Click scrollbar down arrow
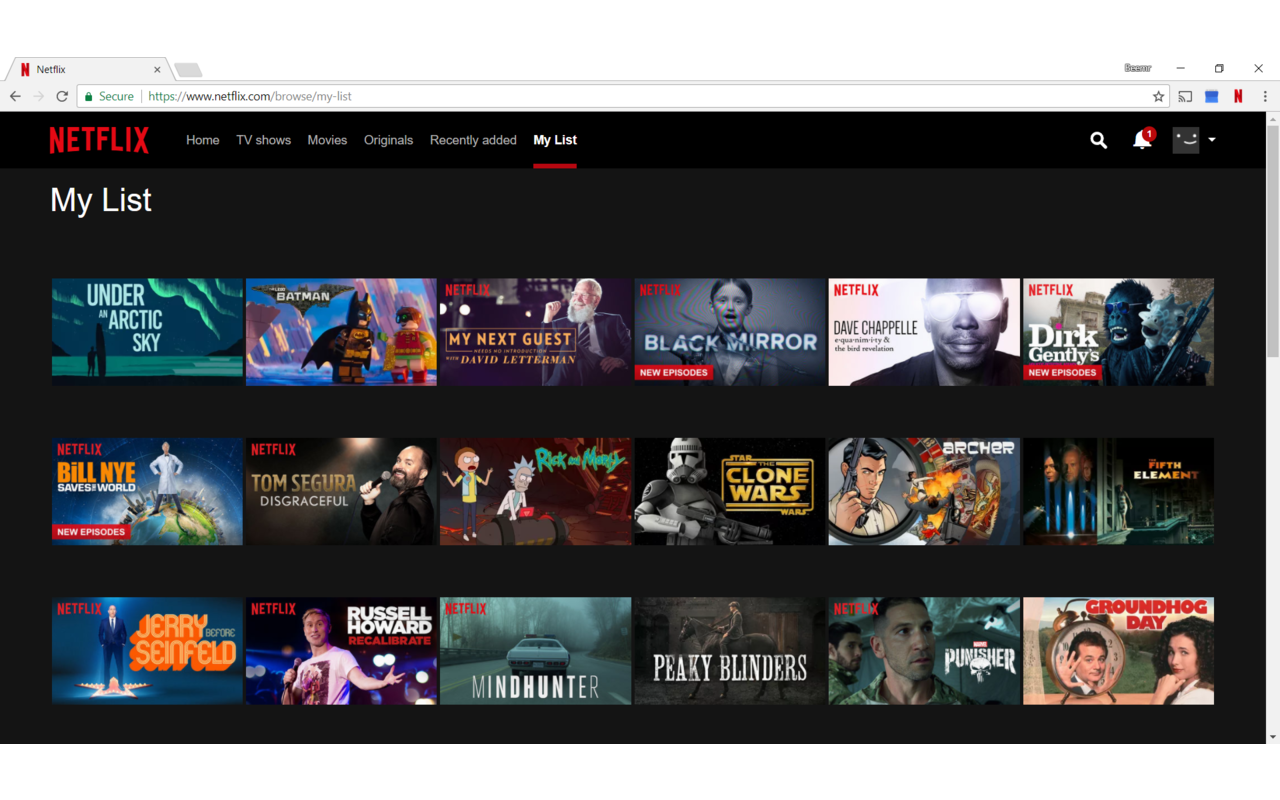Viewport: 1280px width, 800px height. pos(1272,737)
